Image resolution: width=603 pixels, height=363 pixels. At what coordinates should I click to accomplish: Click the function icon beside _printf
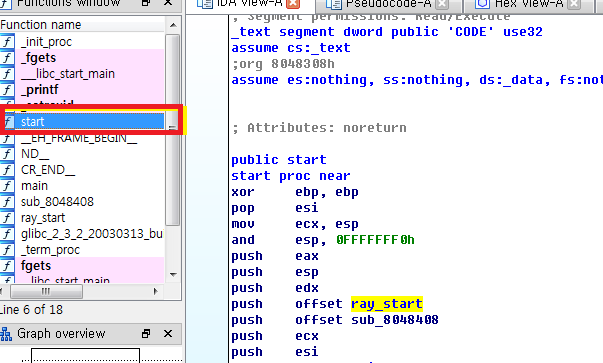pos(7,90)
